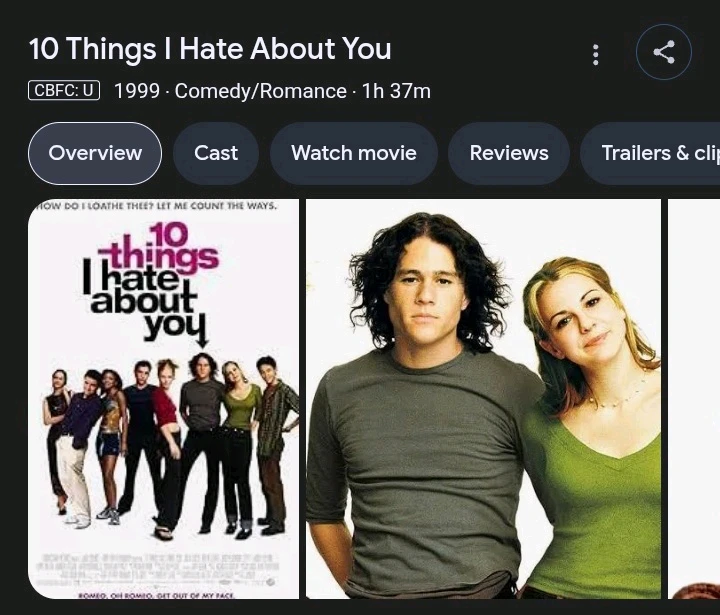
Task: Open the Trailers & clips tab
Action: point(650,153)
